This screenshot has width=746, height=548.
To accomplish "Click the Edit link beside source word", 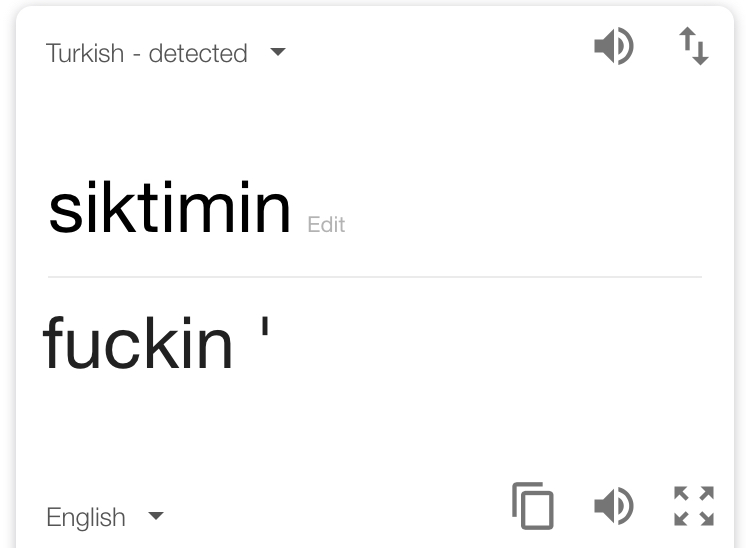I will (x=326, y=225).
